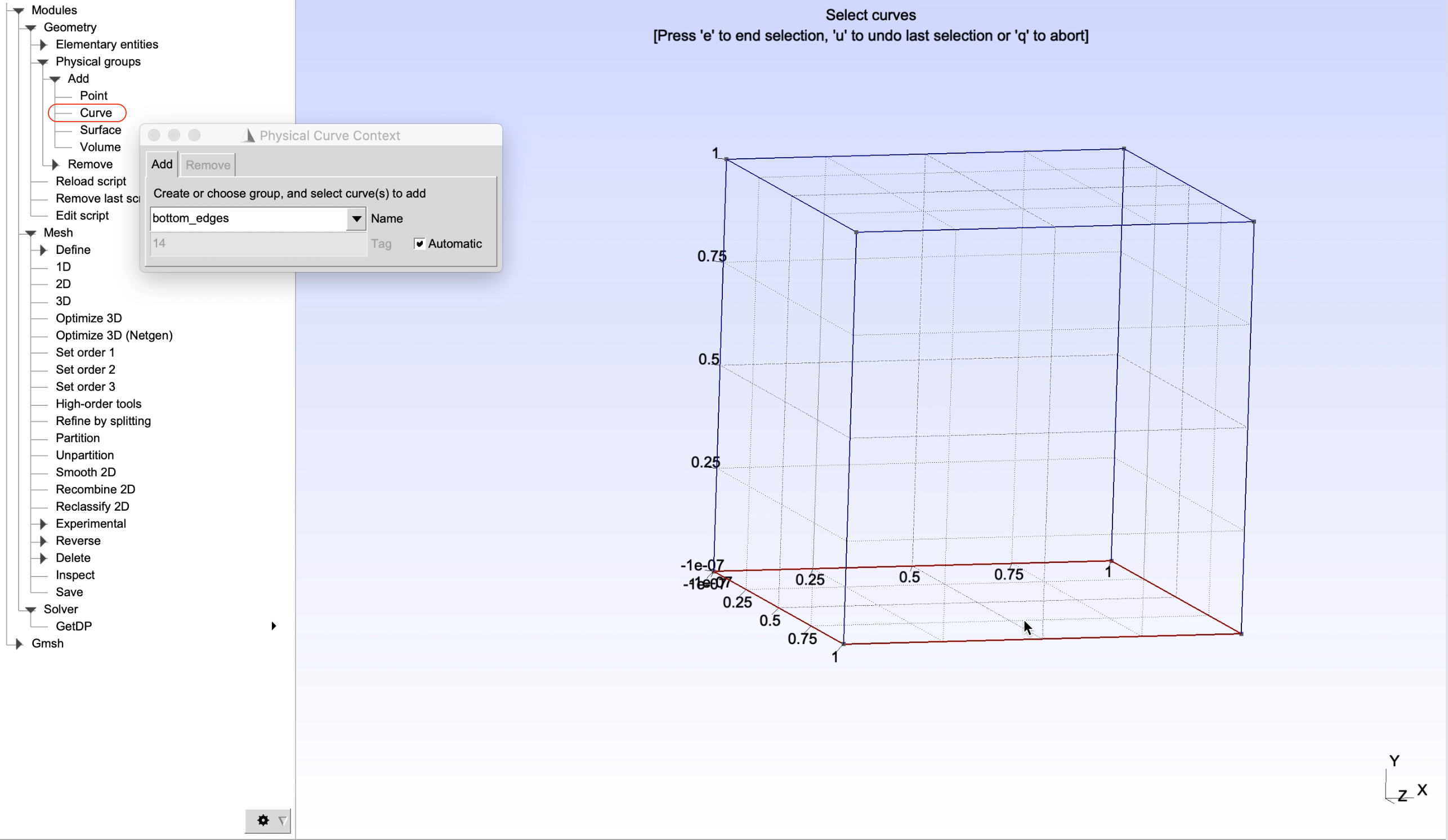This screenshot has width=1448, height=840.
Task: Collapse the Physical groups tree node
Action: click(43, 61)
